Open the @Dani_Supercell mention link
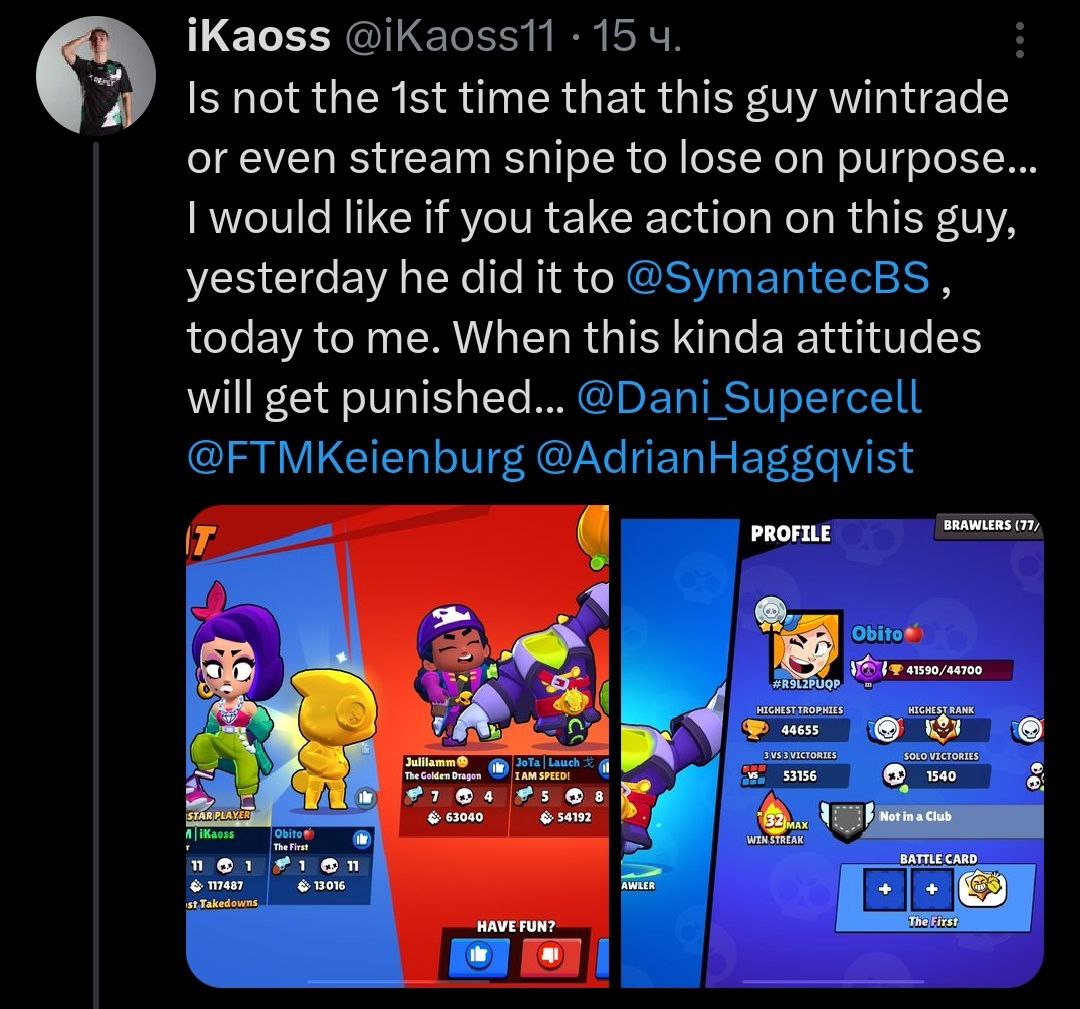Image resolution: width=1080 pixels, height=1009 pixels. click(749, 397)
